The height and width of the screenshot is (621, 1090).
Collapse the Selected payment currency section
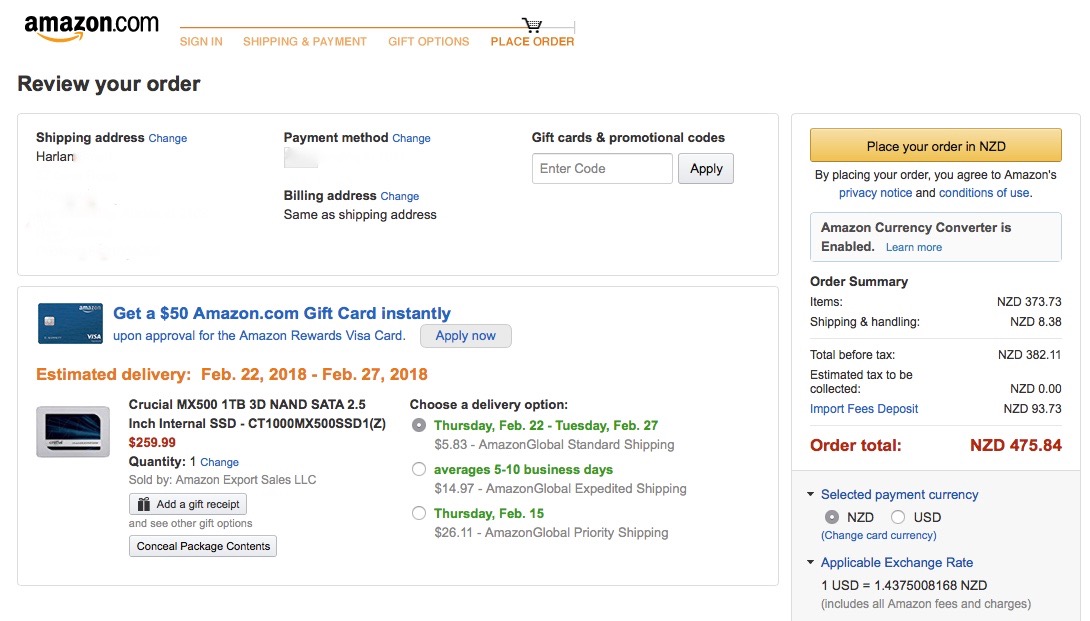(811, 494)
